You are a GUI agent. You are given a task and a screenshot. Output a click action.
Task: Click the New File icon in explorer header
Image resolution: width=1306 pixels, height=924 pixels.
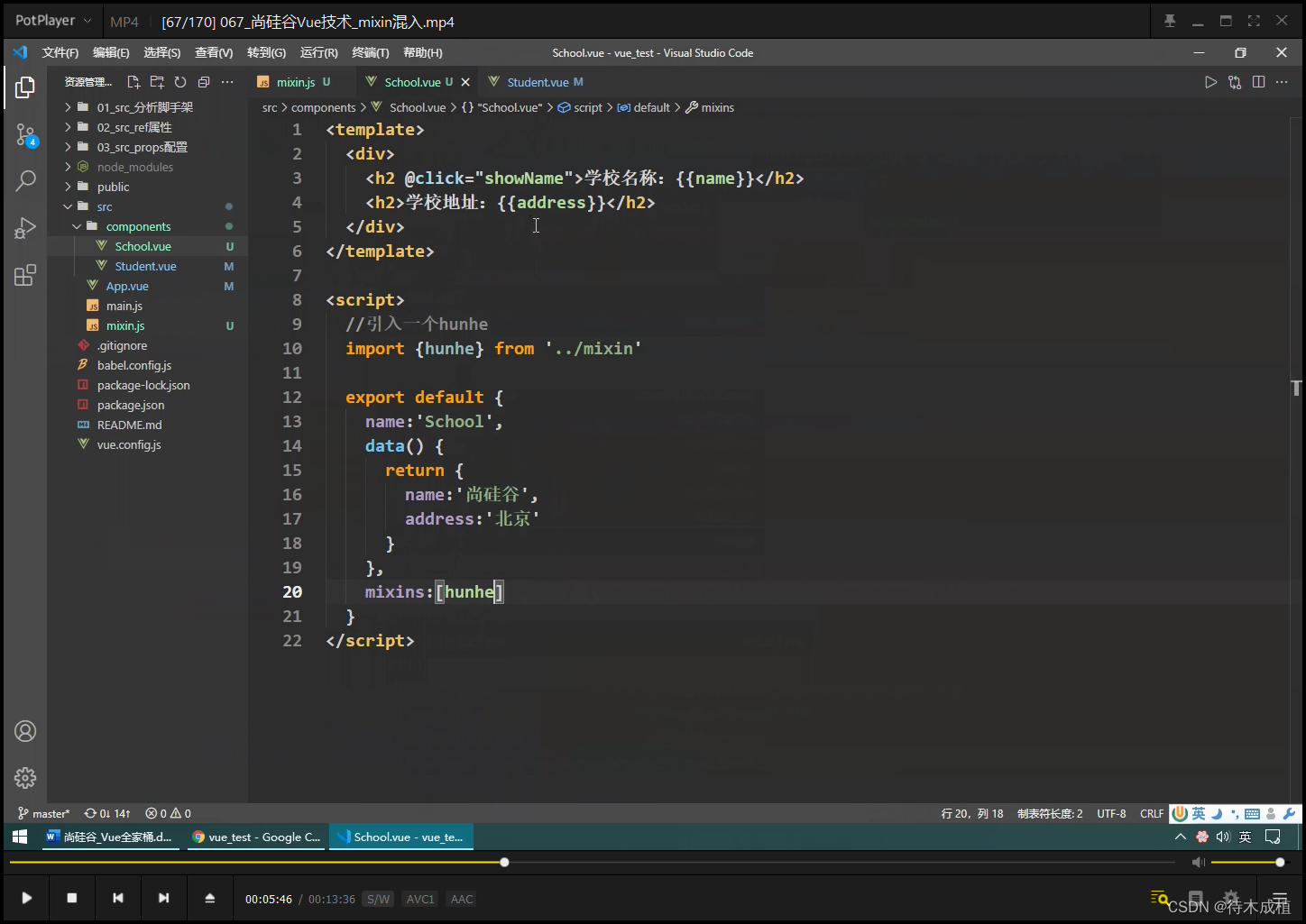pyautogui.click(x=133, y=82)
